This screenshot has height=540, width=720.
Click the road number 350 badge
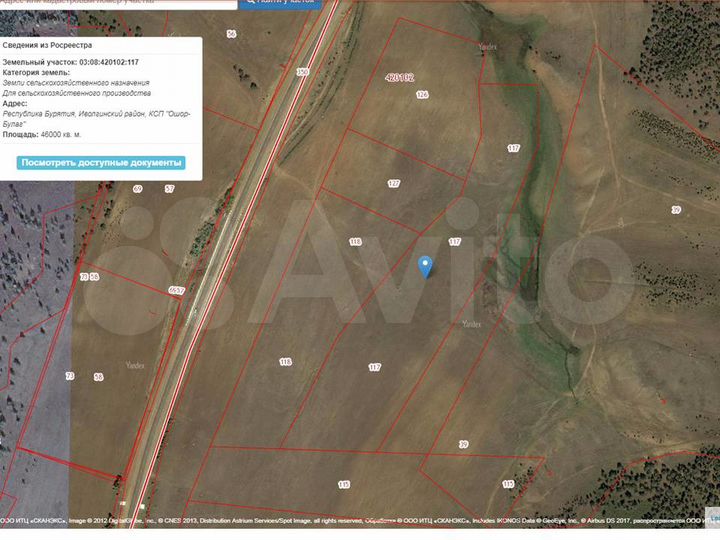coord(303,72)
